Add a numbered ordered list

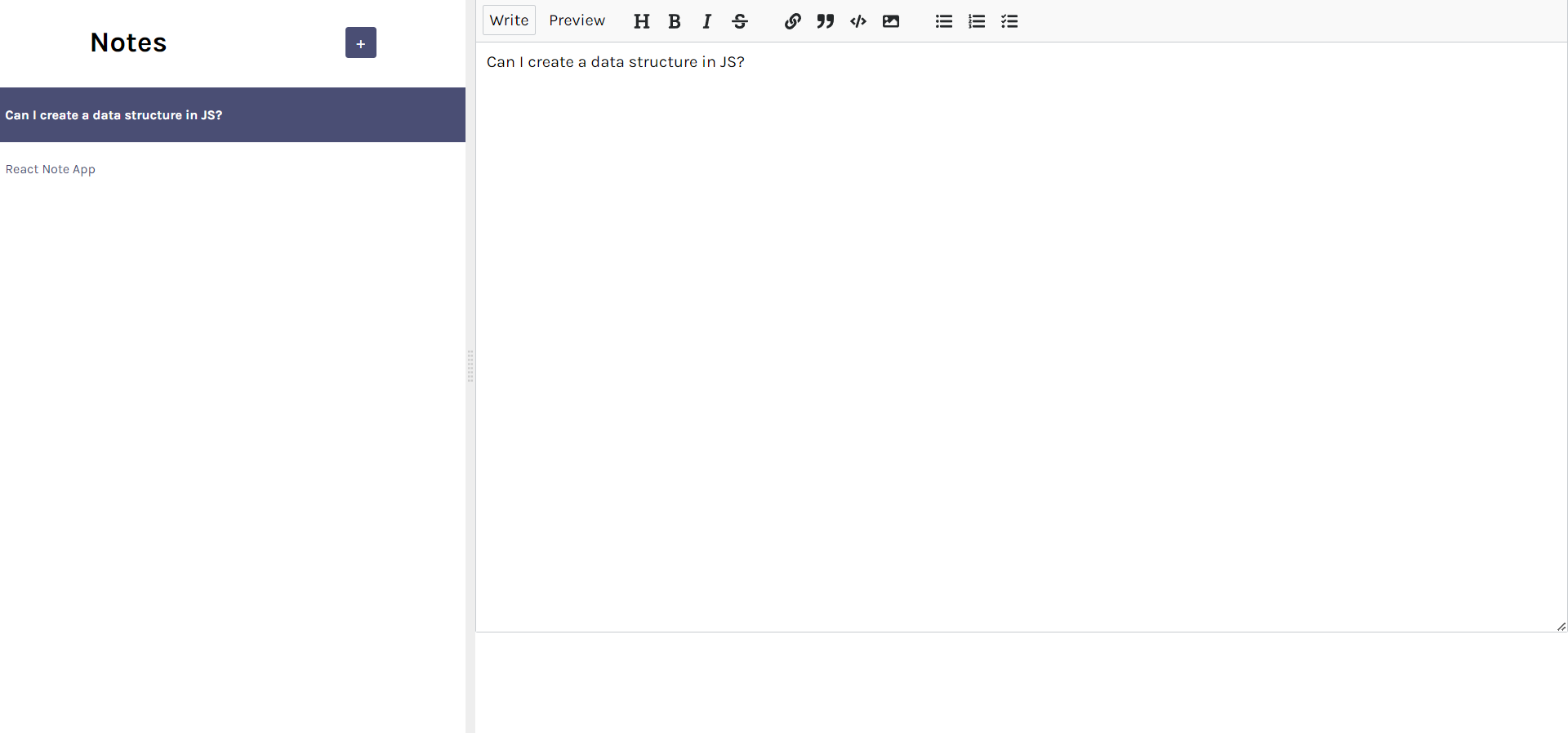point(976,21)
